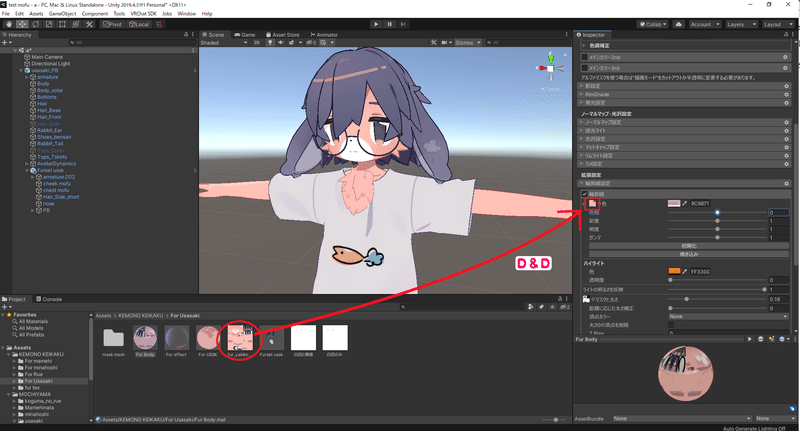Click KEMONO KEIKAKU in breadcrumb path

140,315
